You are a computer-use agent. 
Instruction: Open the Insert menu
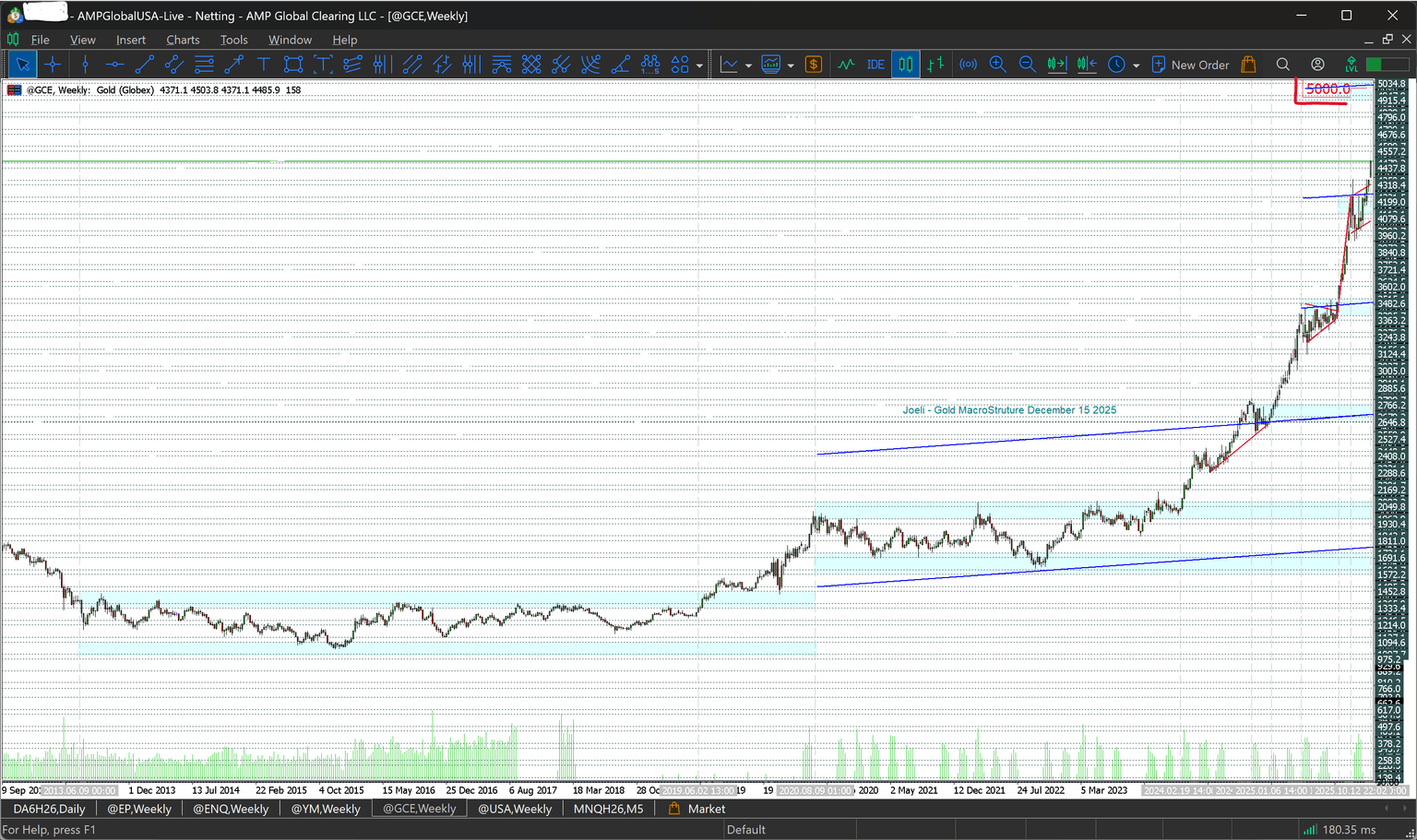[x=131, y=40]
